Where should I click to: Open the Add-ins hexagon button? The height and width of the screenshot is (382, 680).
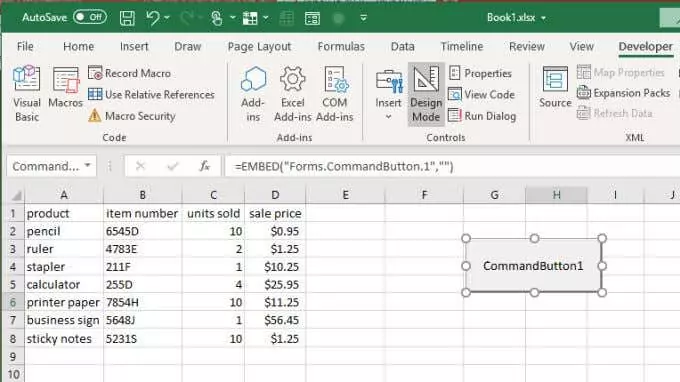point(253,94)
